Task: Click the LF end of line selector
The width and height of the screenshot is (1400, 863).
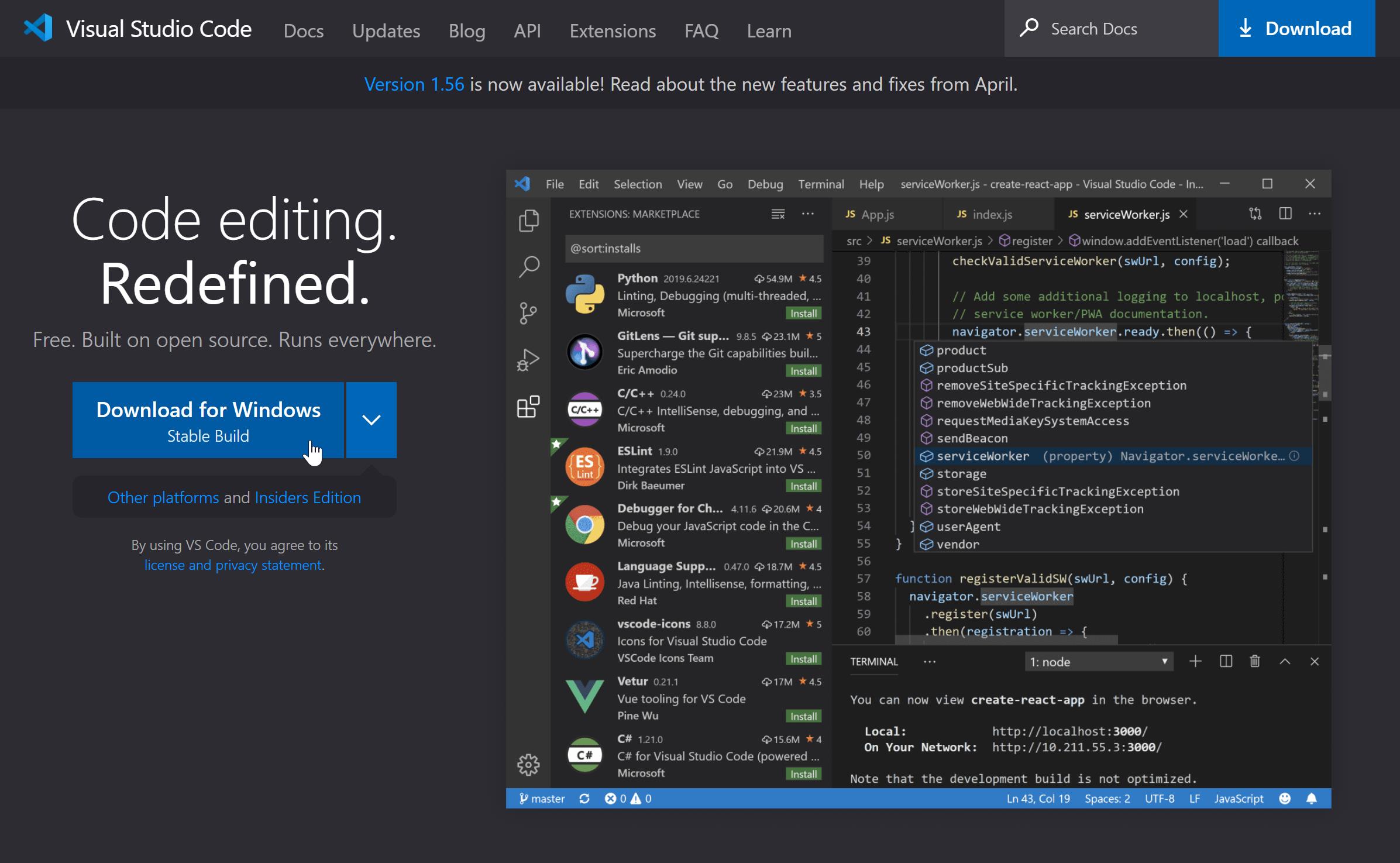Action: coord(1194,799)
